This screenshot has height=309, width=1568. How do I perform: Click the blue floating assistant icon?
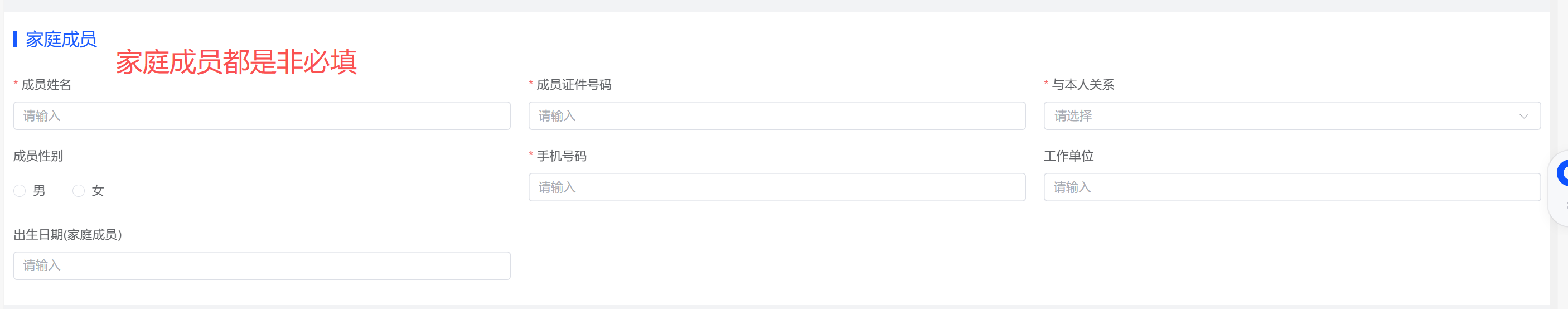click(x=1562, y=174)
